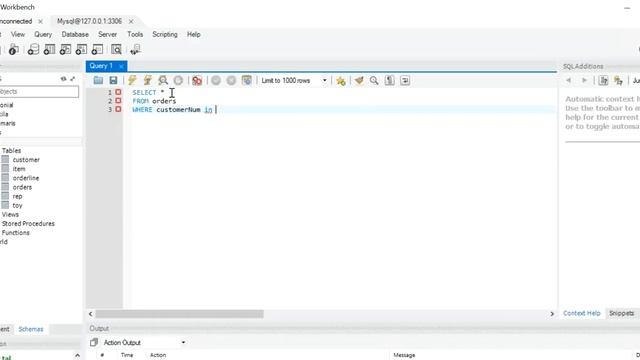Stop the running query
Viewport: 640px width, 360px height.
(178, 80)
